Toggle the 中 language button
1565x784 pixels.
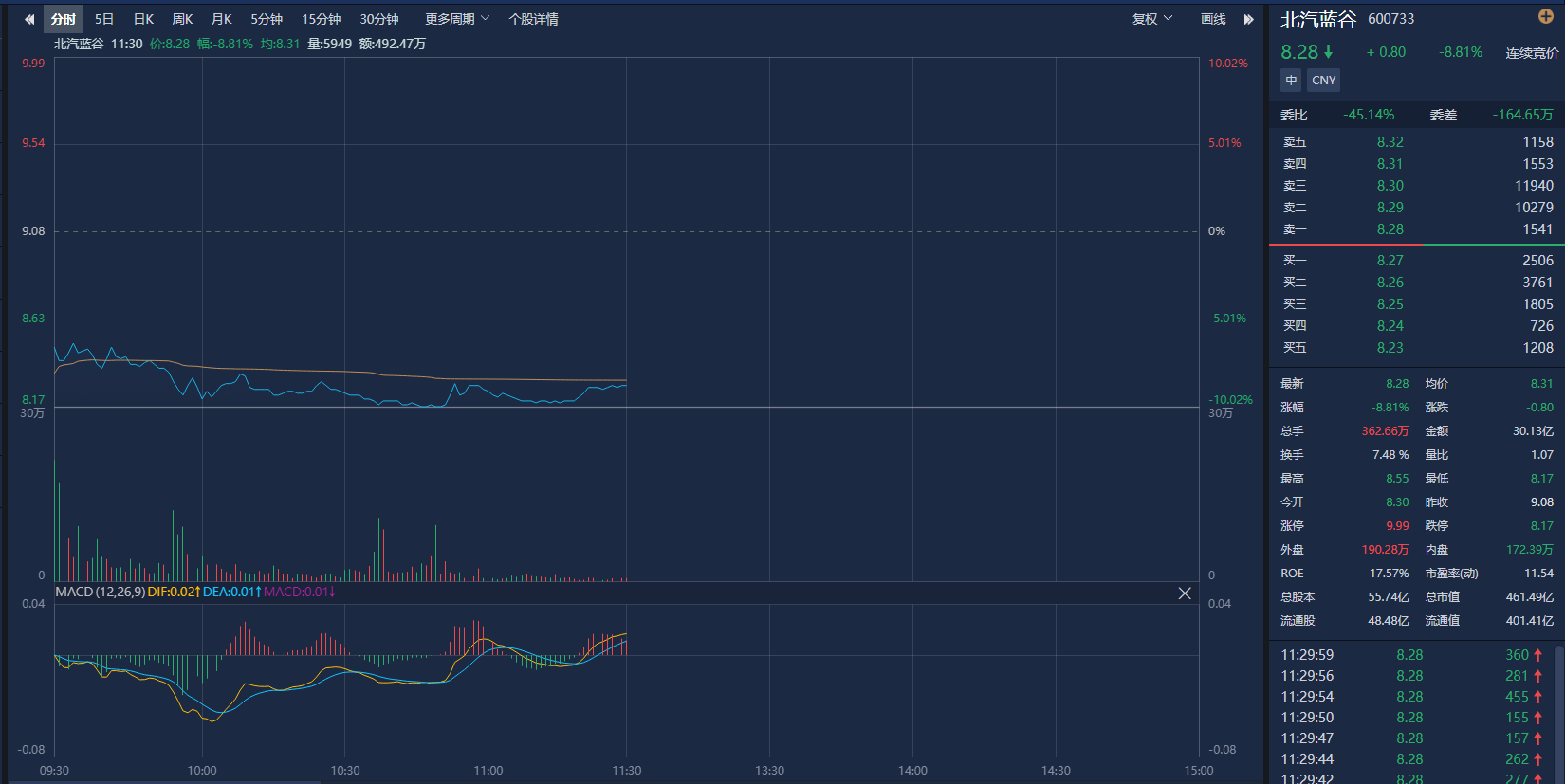point(1291,81)
